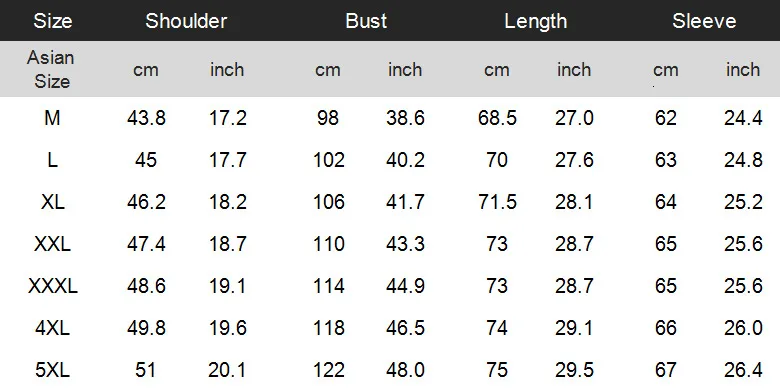
Task: Select the M size row label
Action: [52, 118]
